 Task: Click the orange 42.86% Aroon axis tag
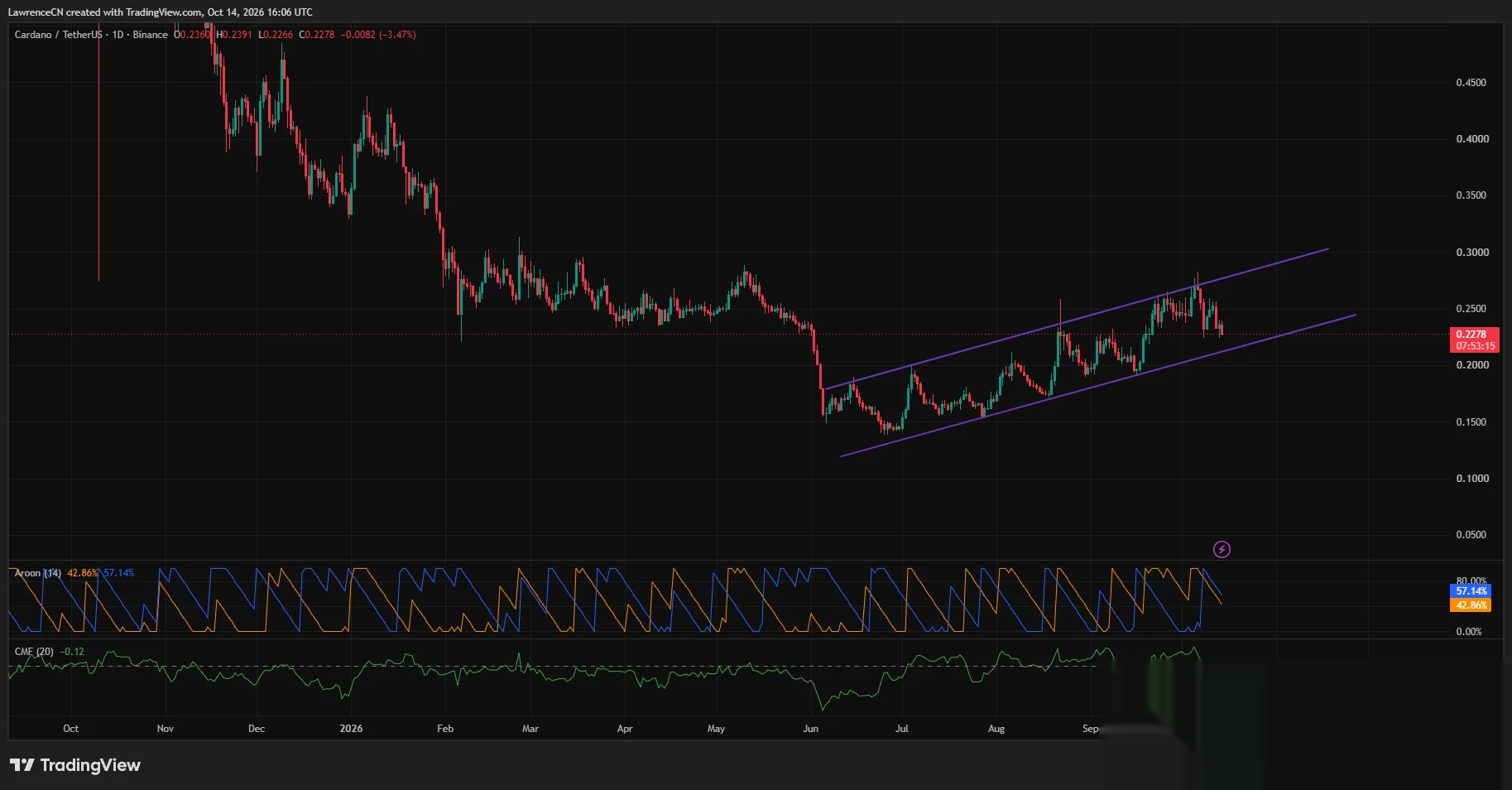(x=1471, y=605)
